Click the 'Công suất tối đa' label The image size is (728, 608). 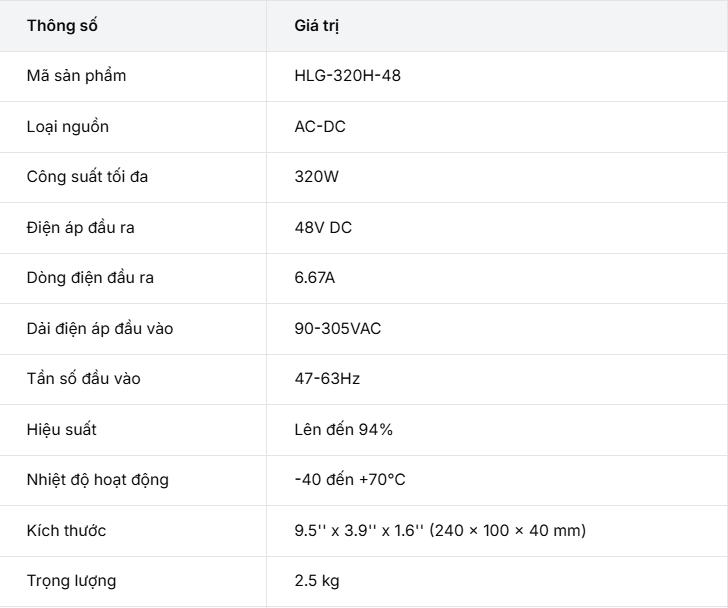point(88,177)
